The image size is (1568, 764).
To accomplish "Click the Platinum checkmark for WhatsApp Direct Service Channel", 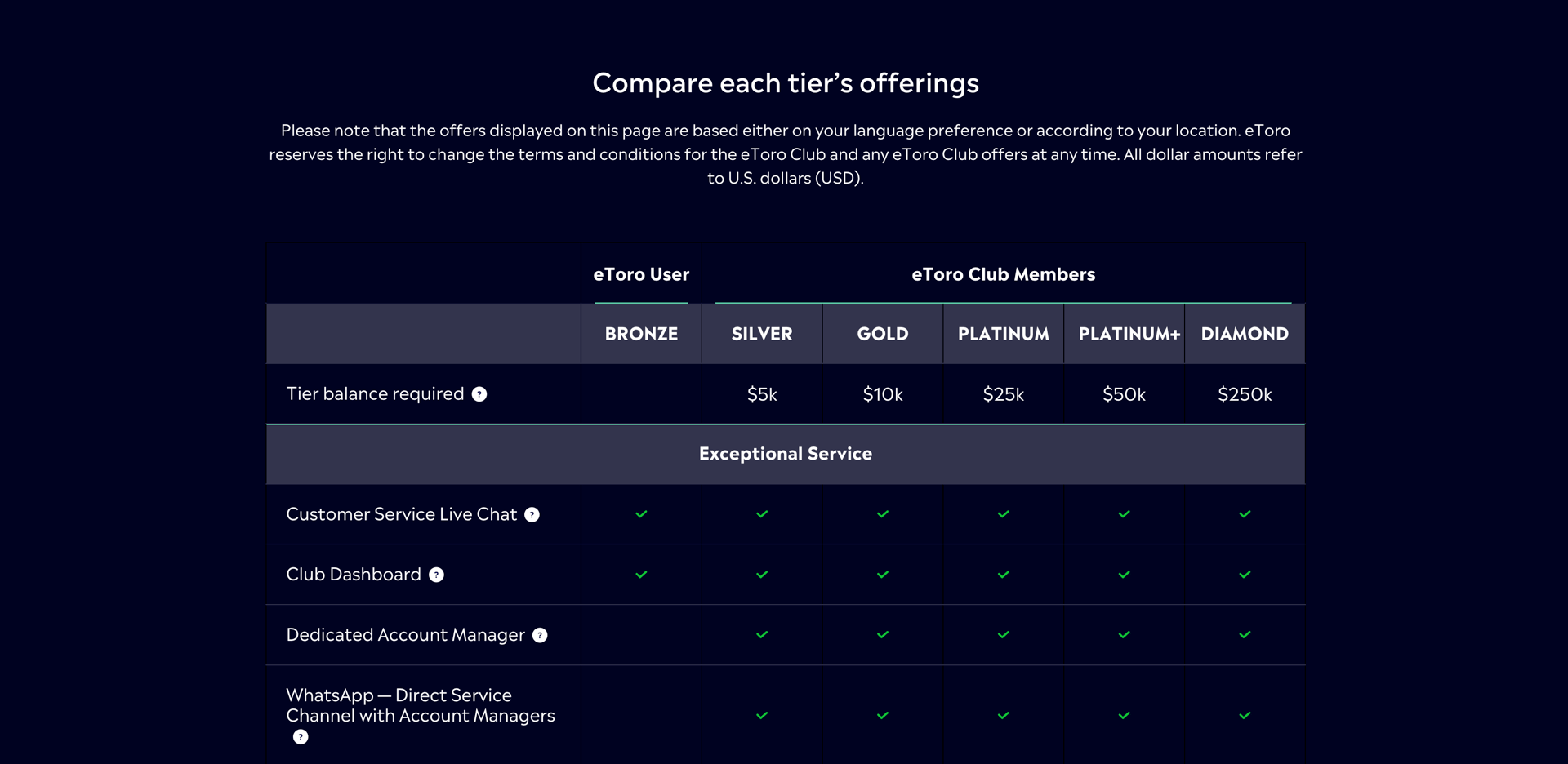I will point(1004,716).
